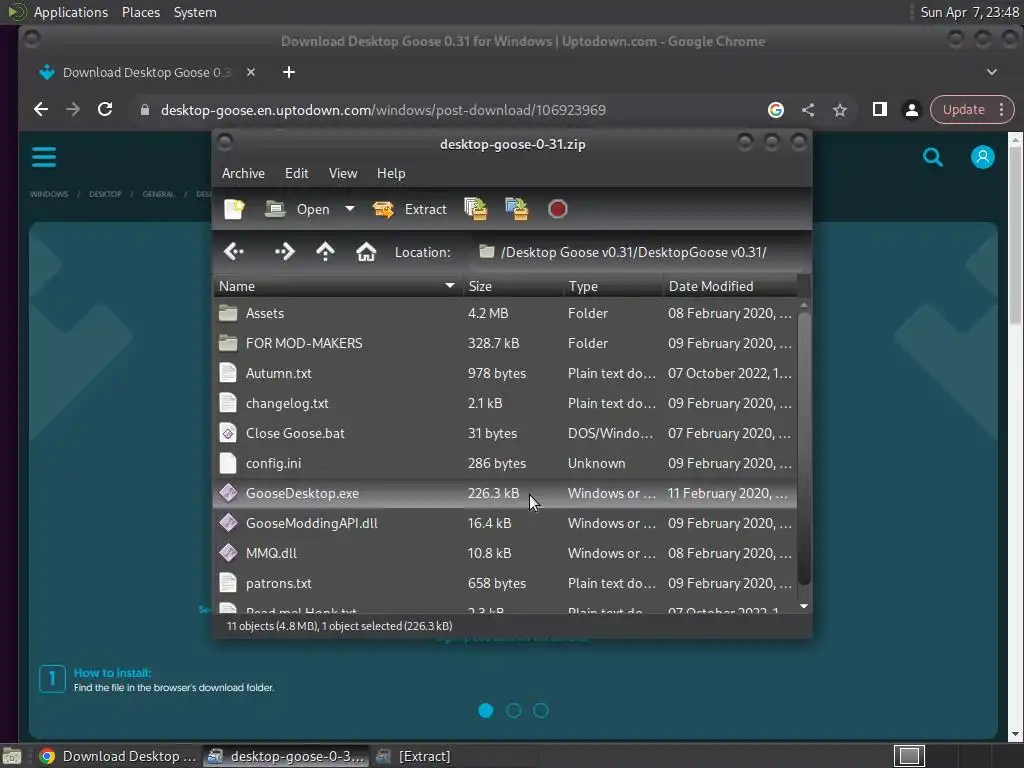Image resolution: width=1024 pixels, height=768 pixels.
Task: Sort files by Size column header
Action: (513, 286)
